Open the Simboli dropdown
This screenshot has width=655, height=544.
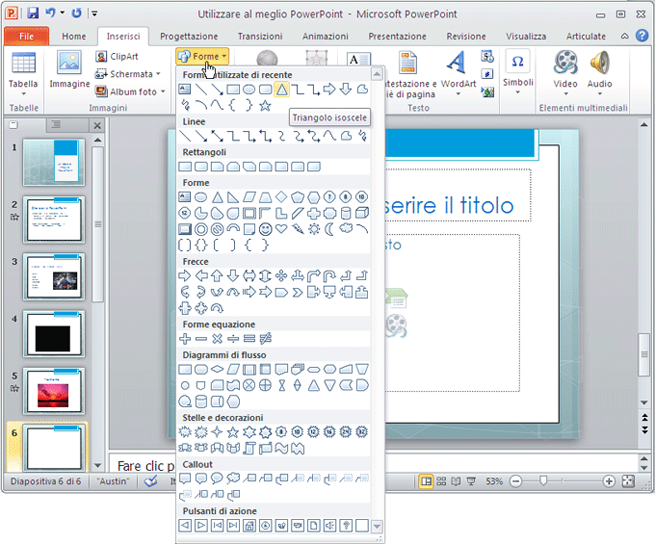click(x=518, y=72)
